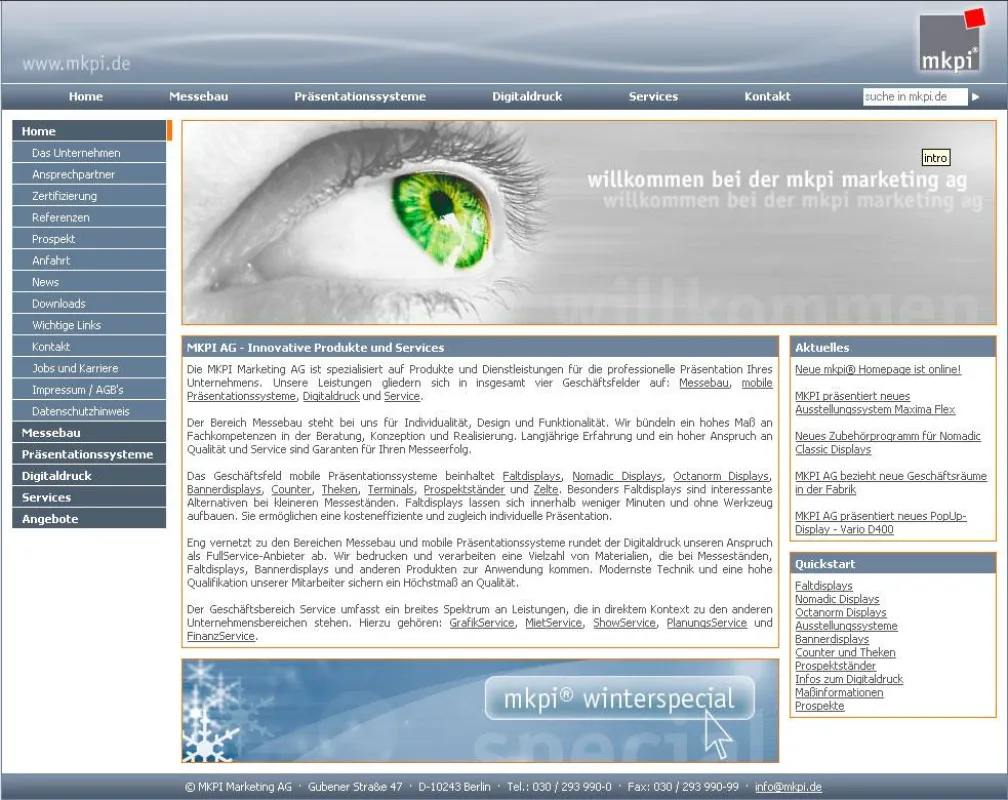Image resolution: width=1008 pixels, height=800 pixels.
Task: Expand Digitaldruck section in sidebar
Action: (89, 476)
